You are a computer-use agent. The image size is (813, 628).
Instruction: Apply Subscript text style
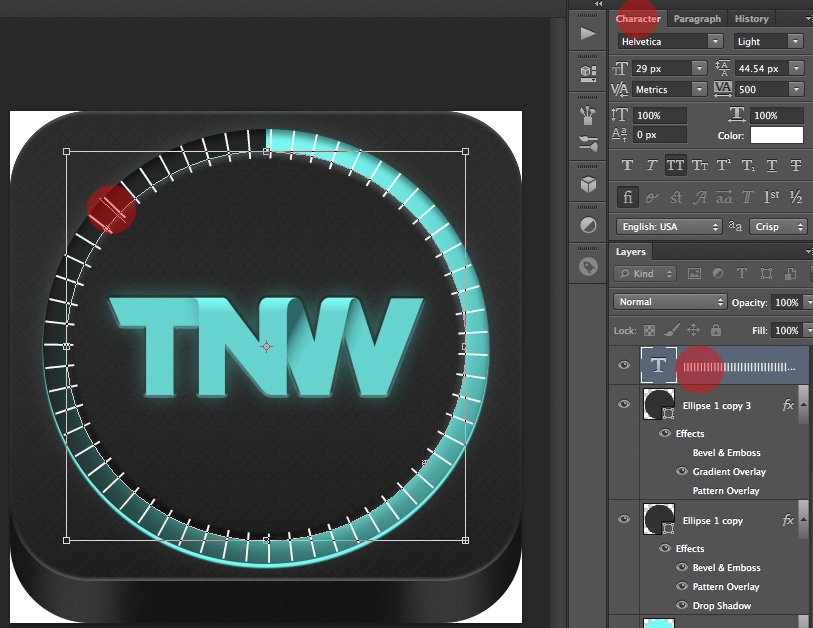click(748, 165)
